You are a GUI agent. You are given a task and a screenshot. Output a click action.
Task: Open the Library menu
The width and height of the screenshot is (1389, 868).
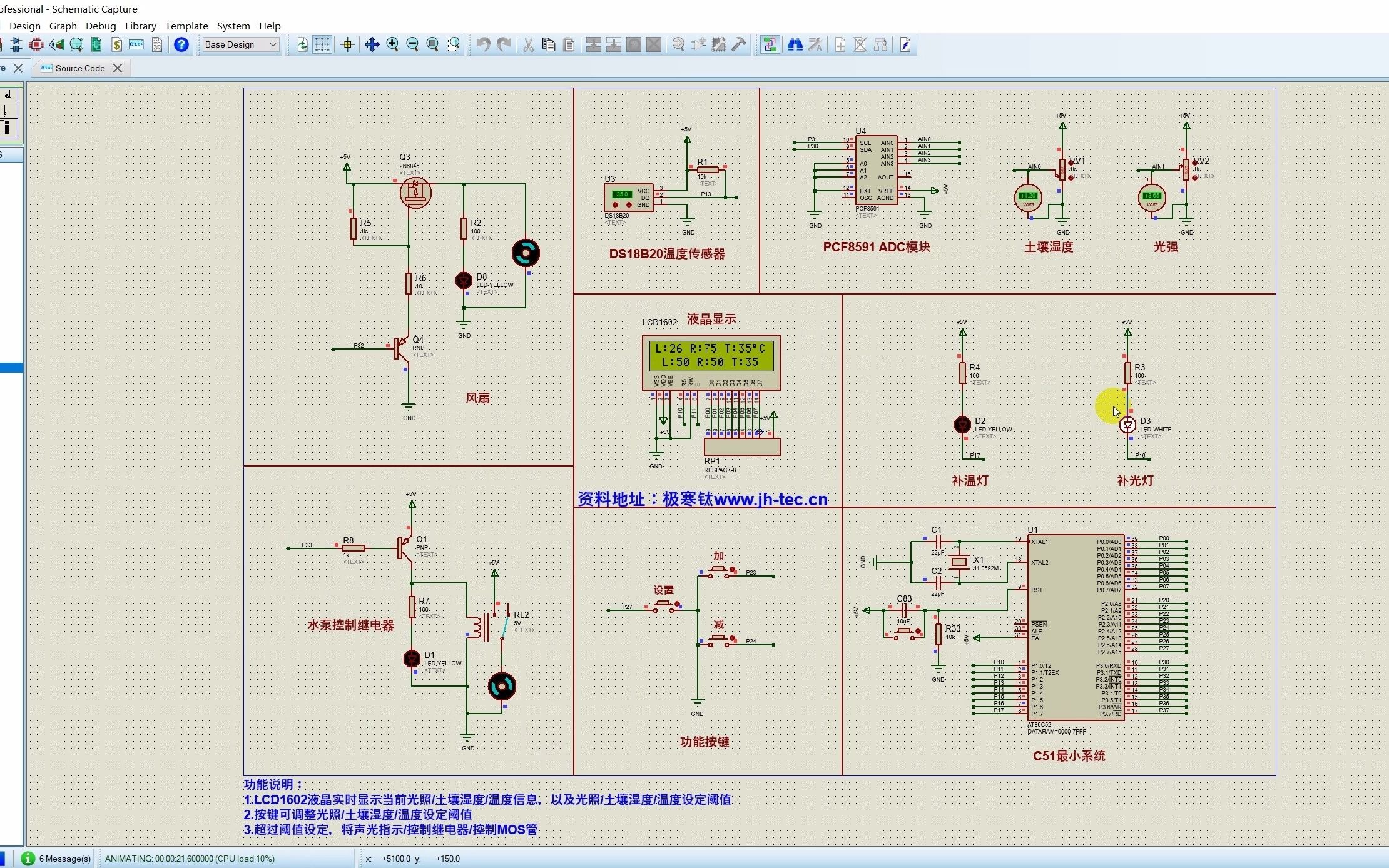(140, 26)
